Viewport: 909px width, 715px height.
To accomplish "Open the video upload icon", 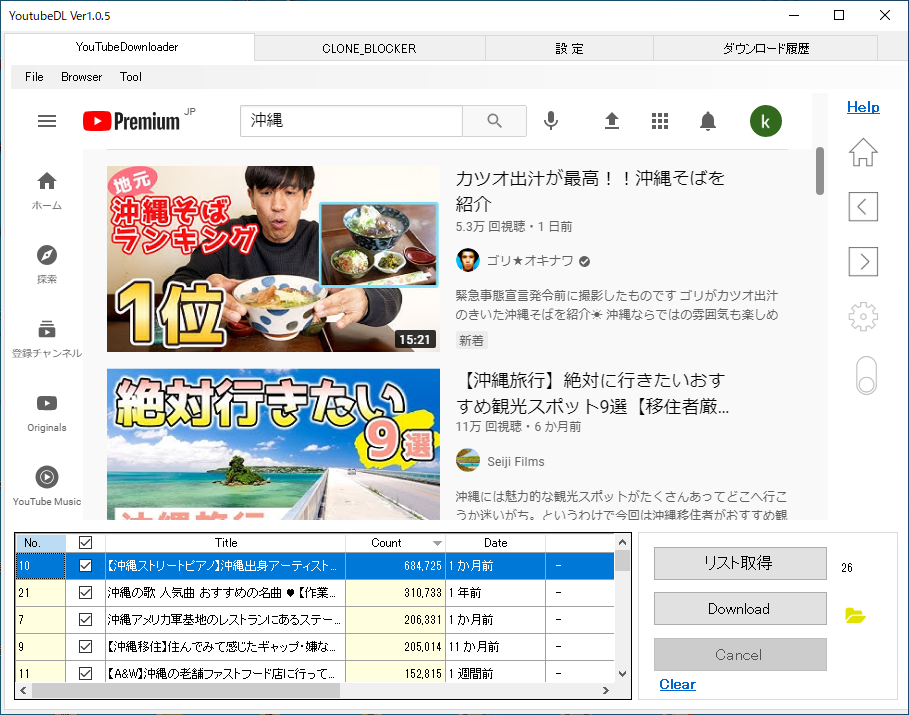I will coord(612,121).
